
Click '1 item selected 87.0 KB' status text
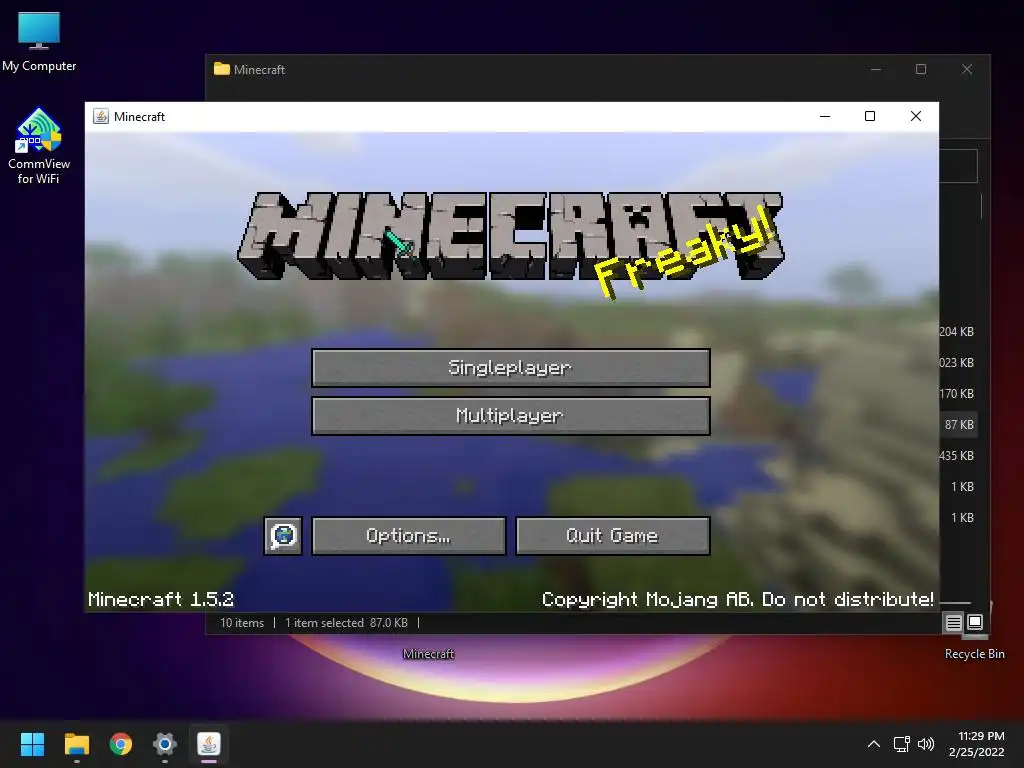346,623
